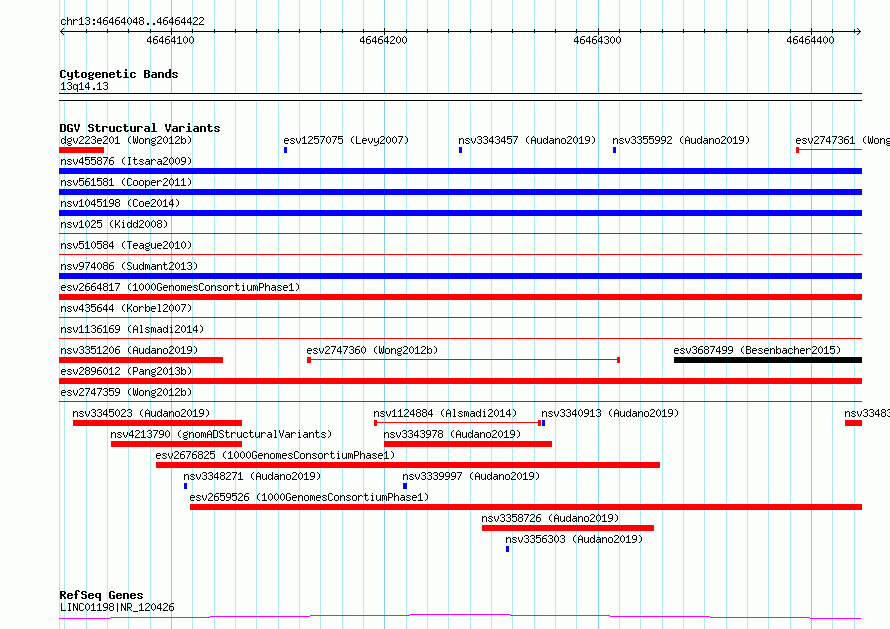Click nsv3358726 (Audano2019) label

(551, 518)
